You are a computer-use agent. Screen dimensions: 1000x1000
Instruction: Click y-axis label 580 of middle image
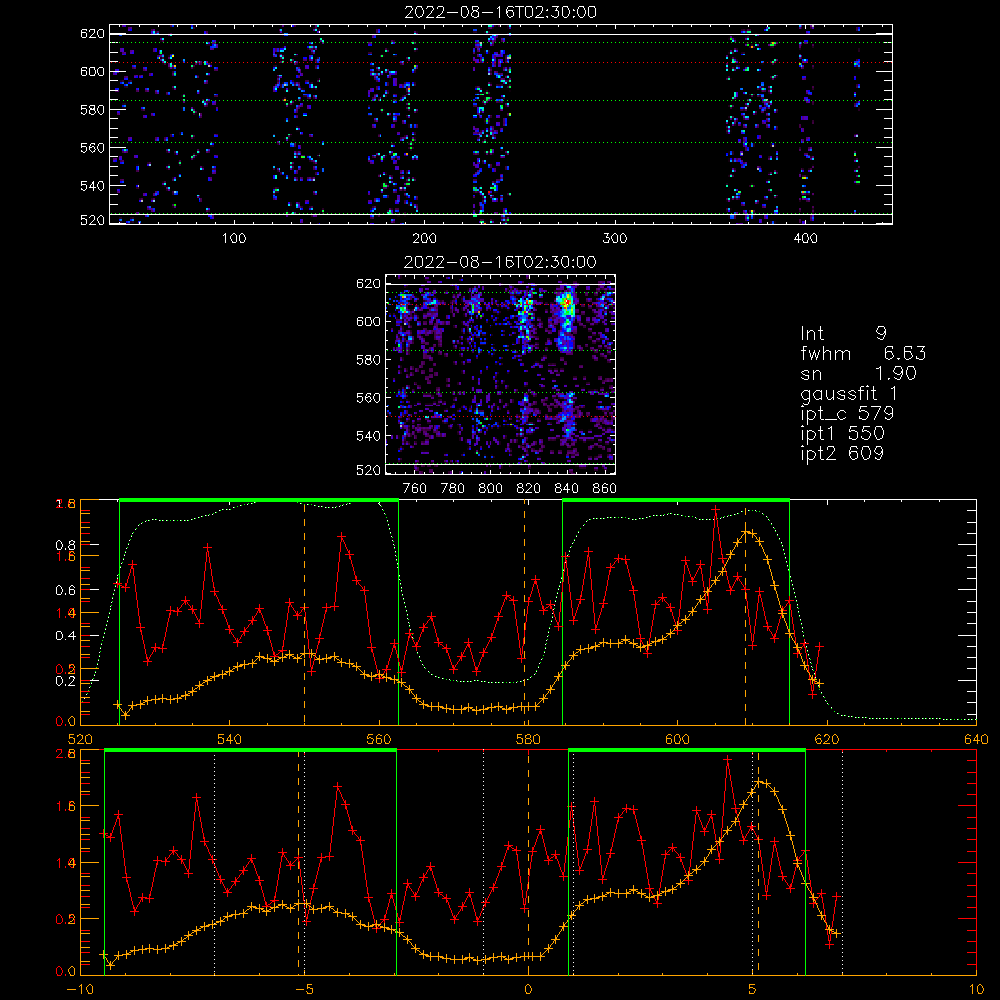tap(368, 360)
